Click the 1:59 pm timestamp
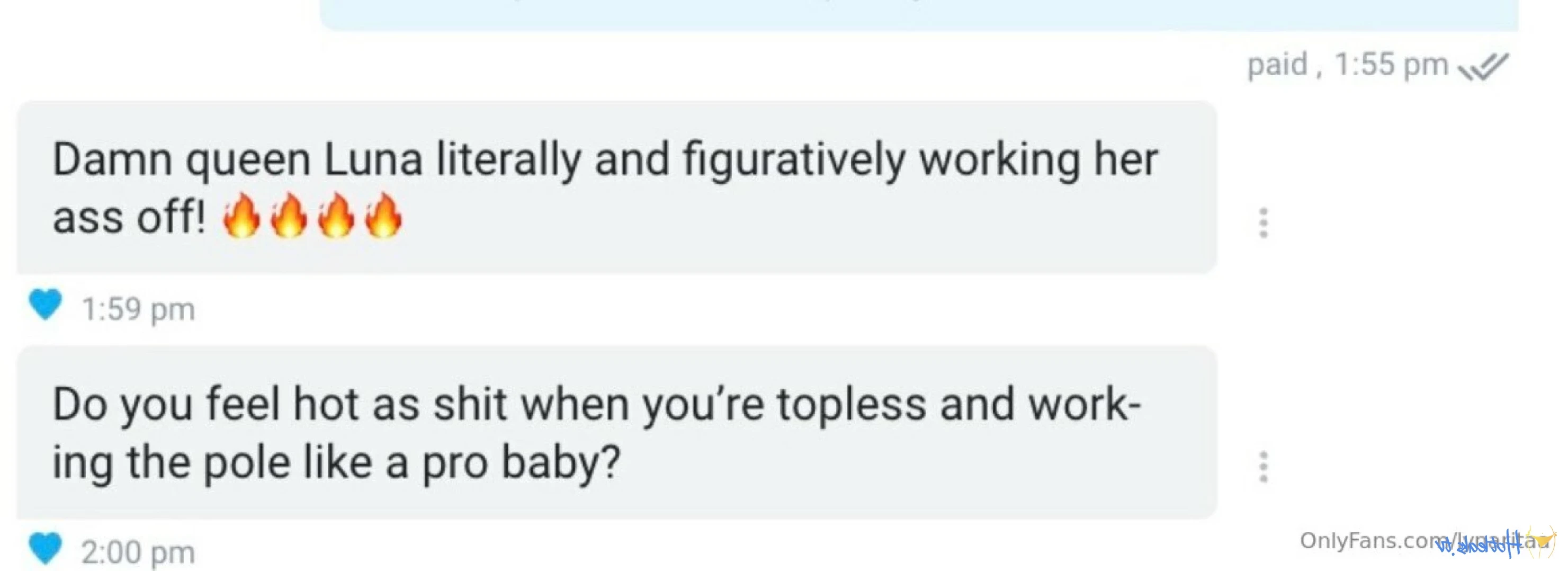Image resolution: width=1568 pixels, height=571 pixels. (x=138, y=309)
